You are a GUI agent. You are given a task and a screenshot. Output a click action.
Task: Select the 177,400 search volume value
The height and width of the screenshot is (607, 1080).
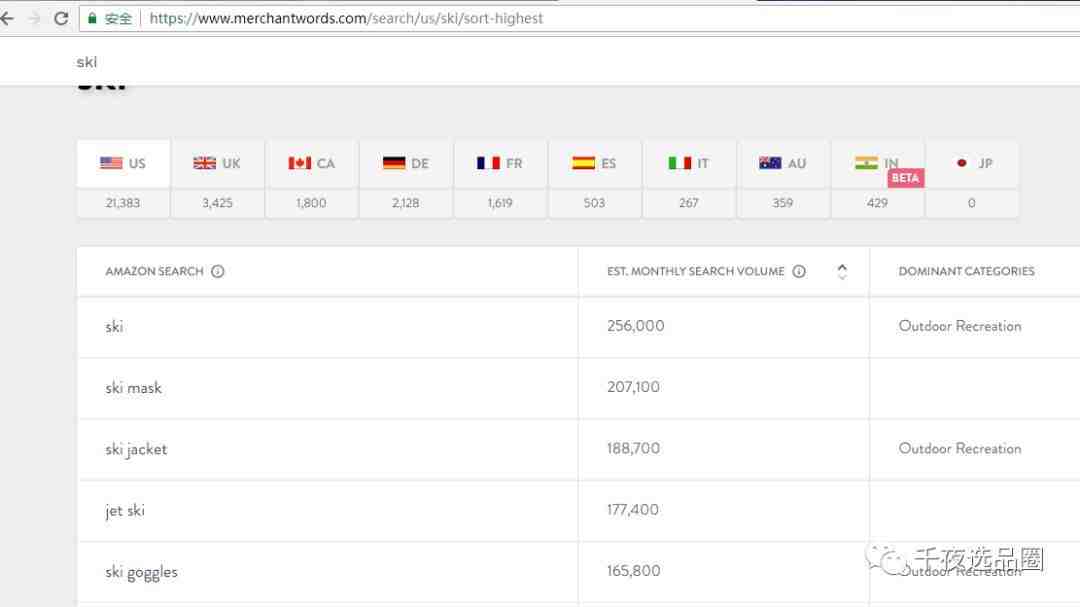[x=632, y=510]
